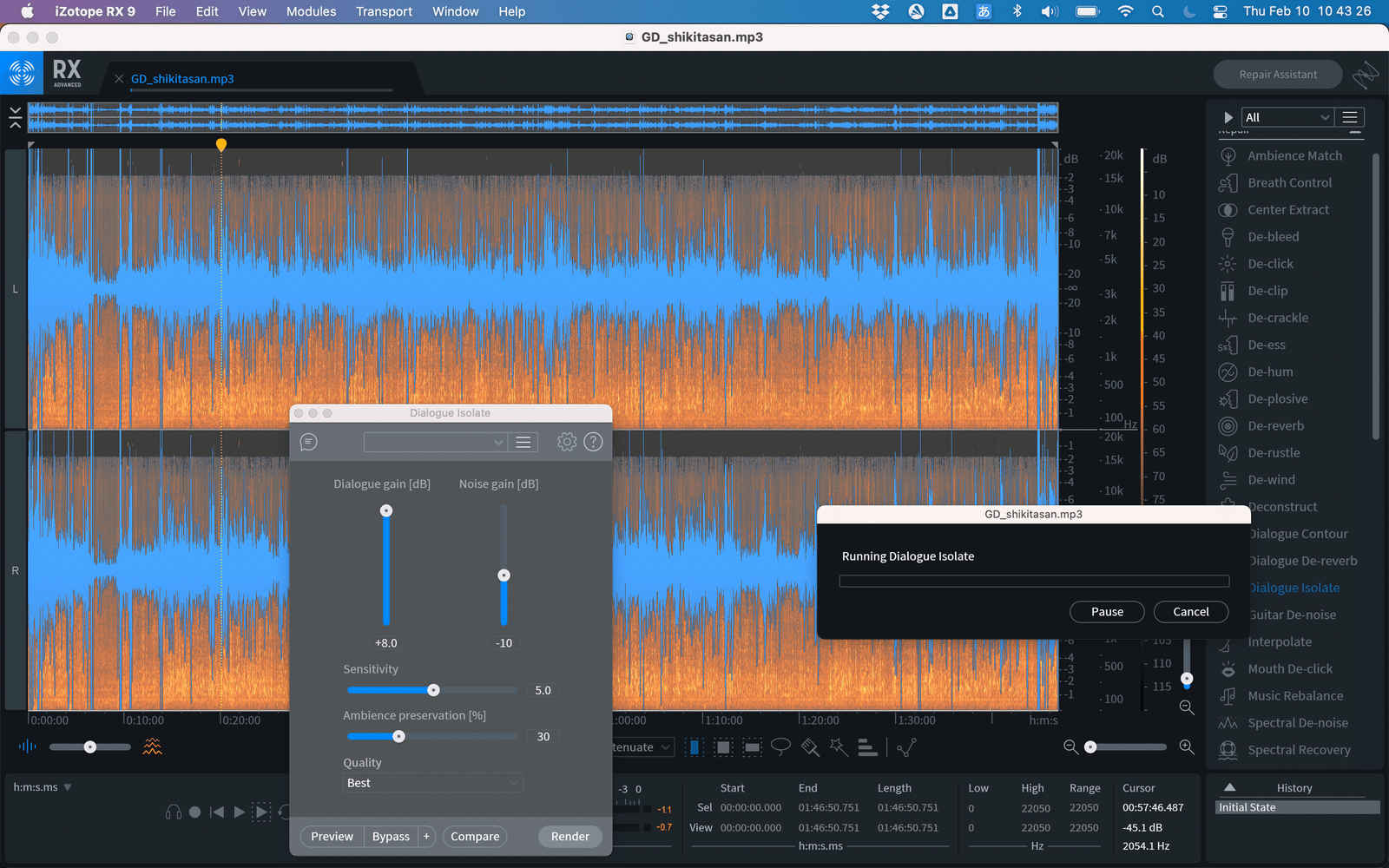Open the De-plosive module
The width and height of the screenshot is (1389, 868).
[1264, 398]
